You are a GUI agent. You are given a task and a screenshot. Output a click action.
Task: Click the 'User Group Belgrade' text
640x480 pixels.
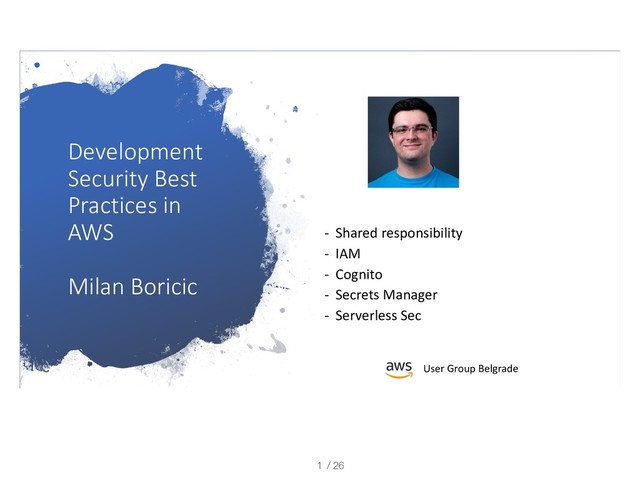pos(471,369)
